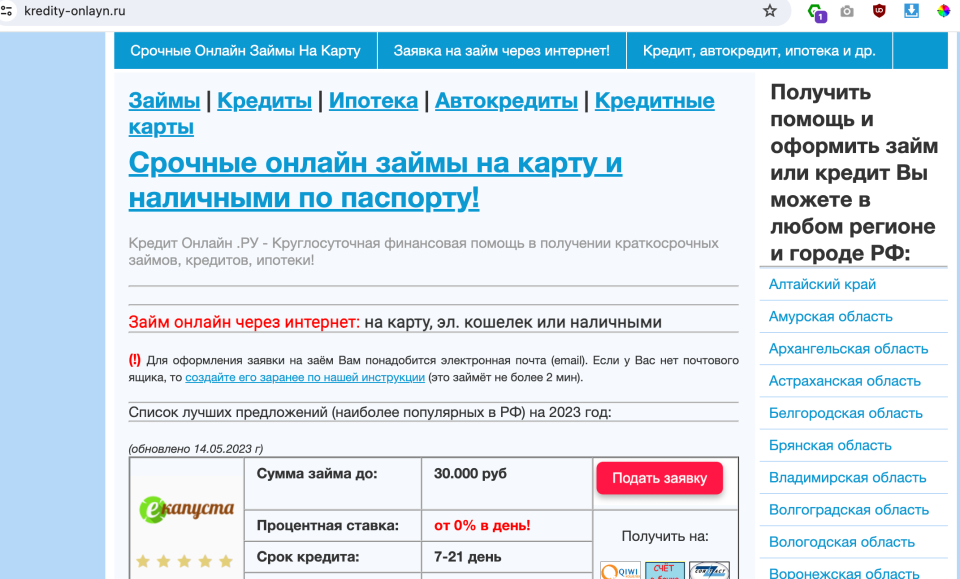Choose region 'Алтайский край'
The image size is (960, 579).
[x=822, y=285]
